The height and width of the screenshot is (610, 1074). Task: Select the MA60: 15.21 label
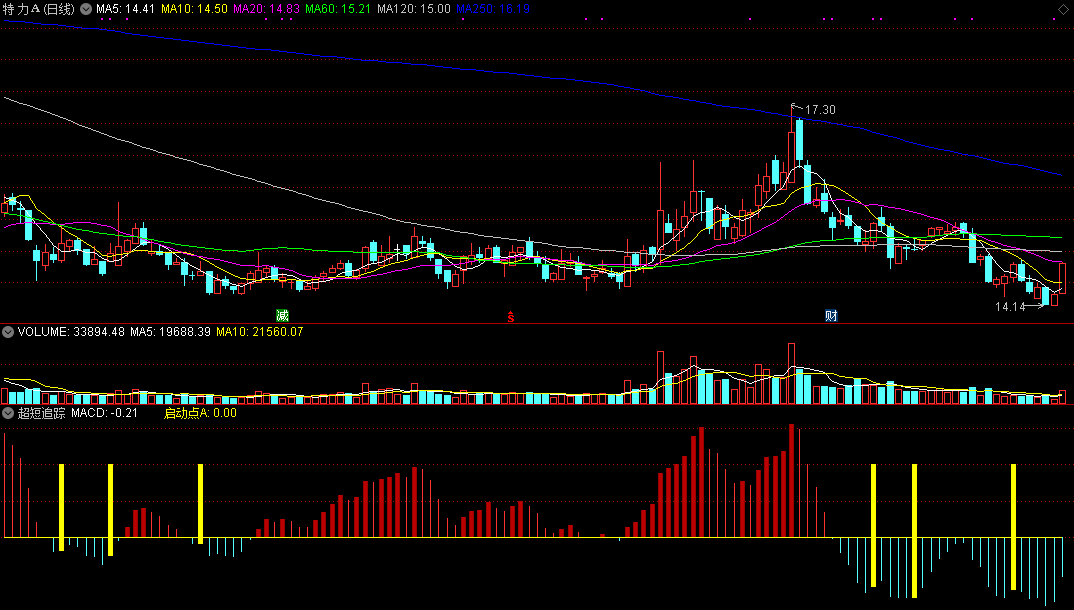(x=338, y=9)
